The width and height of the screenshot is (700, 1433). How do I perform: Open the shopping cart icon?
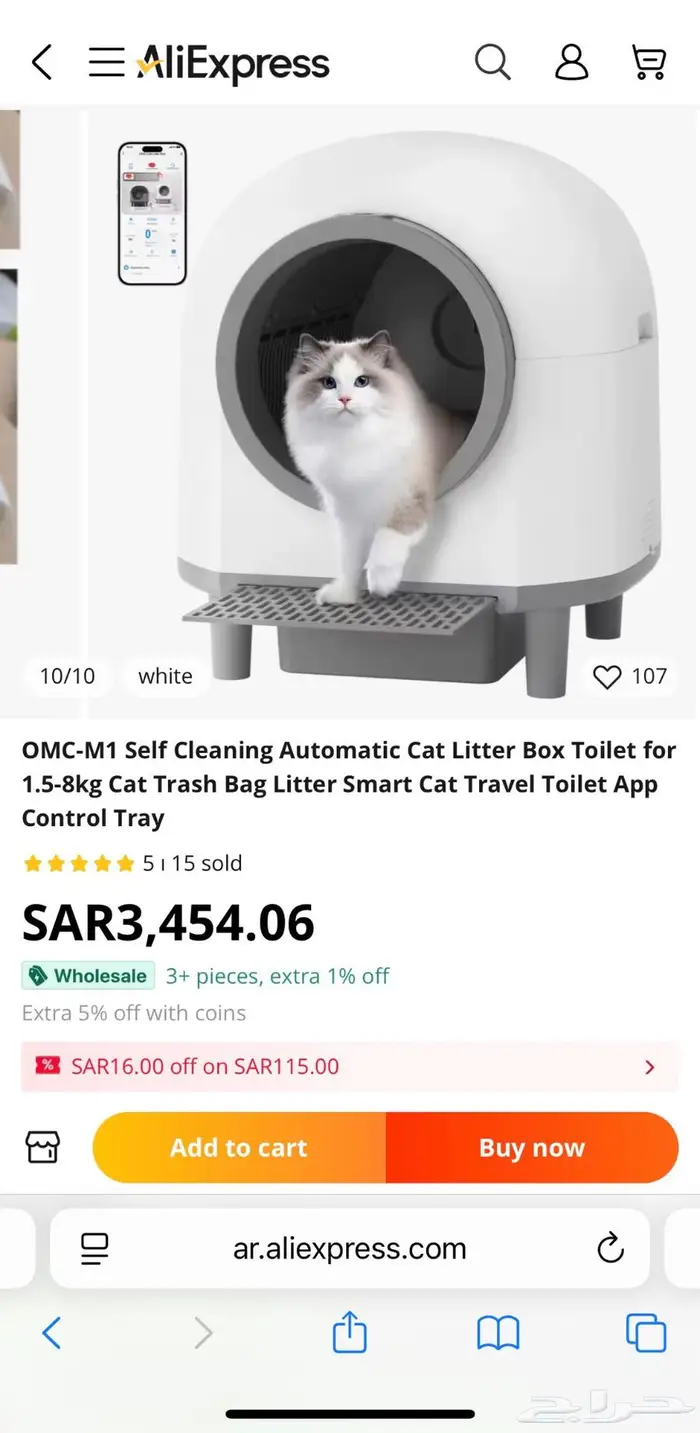(650, 62)
